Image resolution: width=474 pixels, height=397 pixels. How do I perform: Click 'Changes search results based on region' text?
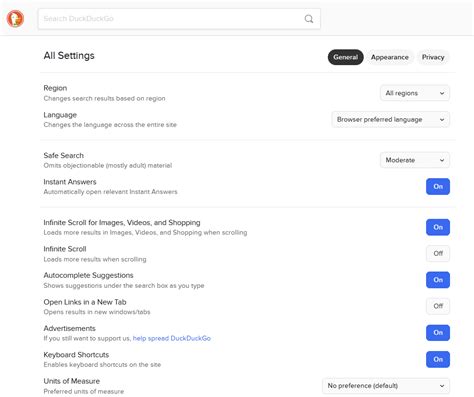click(x=104, y=98)
